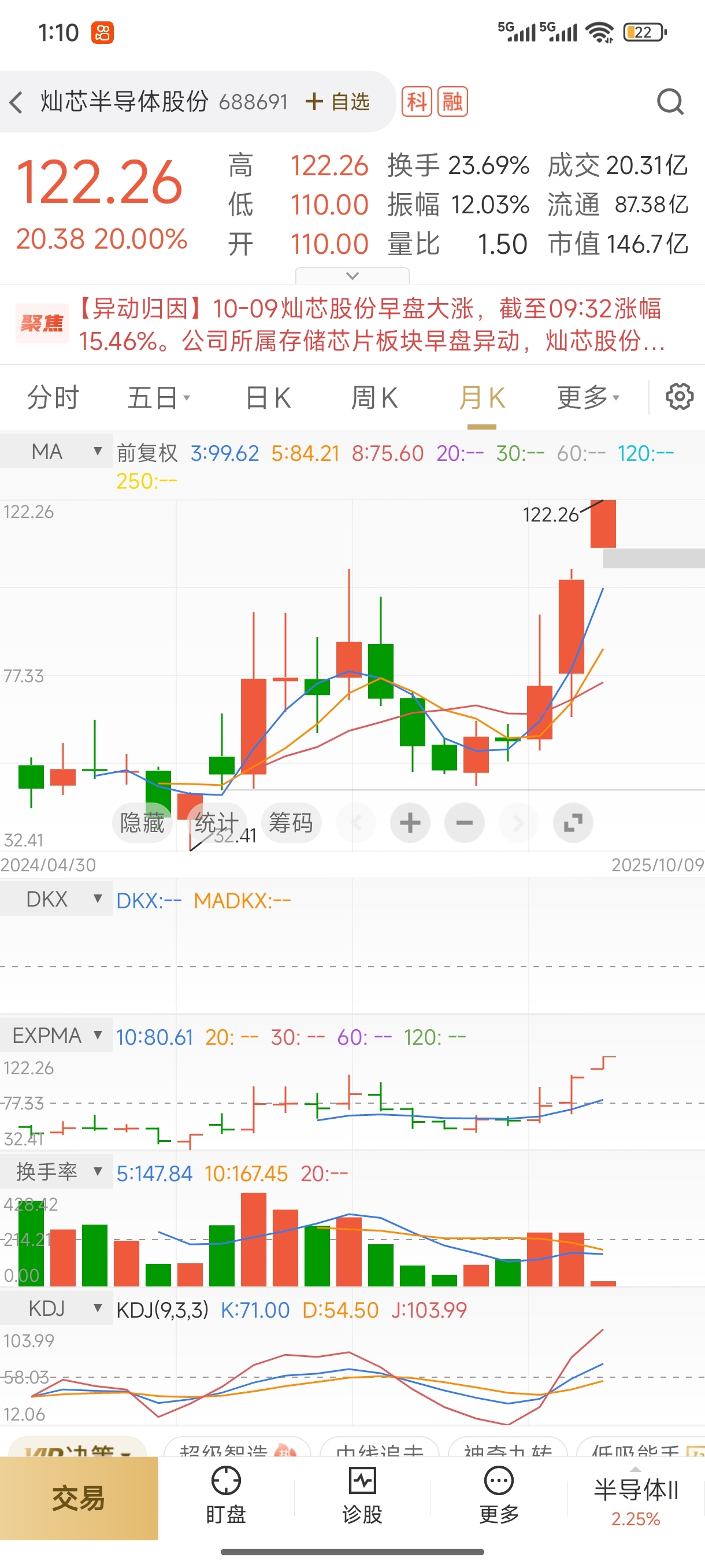Select the 月K tab
Image resolution: width=705 pixels, height=1568 pixels.
(482, 398)
